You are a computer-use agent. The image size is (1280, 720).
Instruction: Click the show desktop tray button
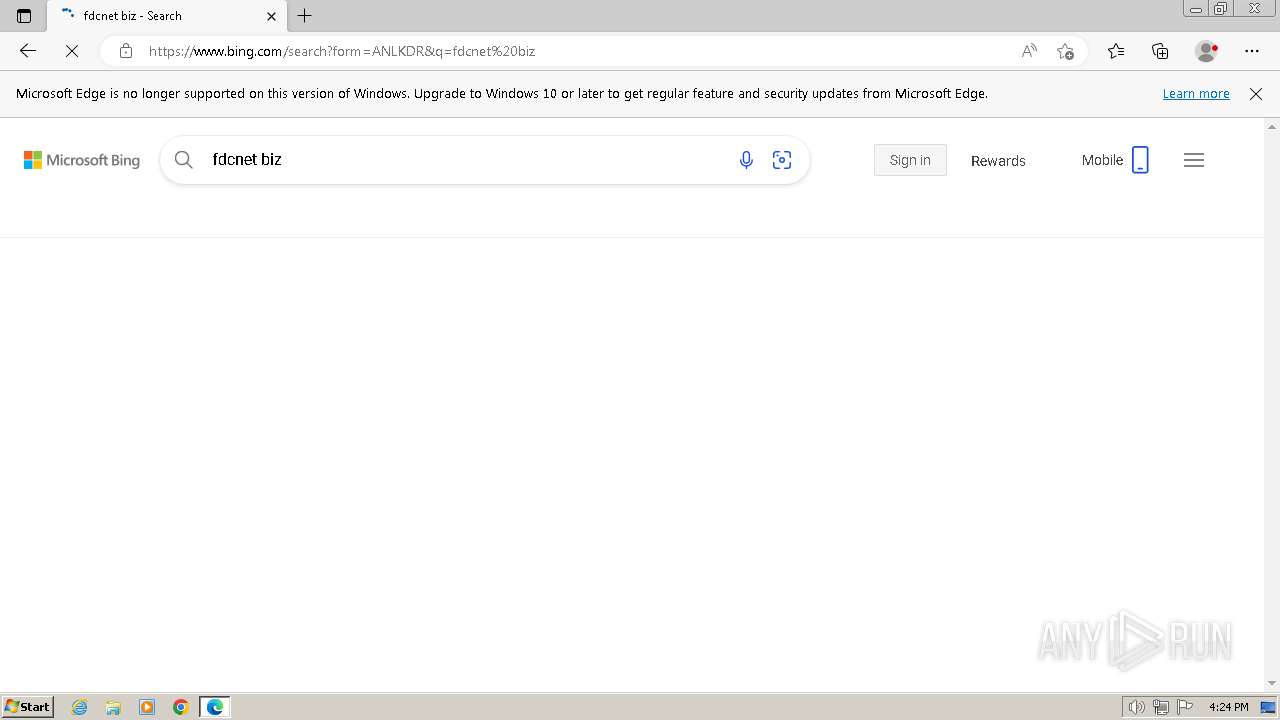tap(1269, 707)
